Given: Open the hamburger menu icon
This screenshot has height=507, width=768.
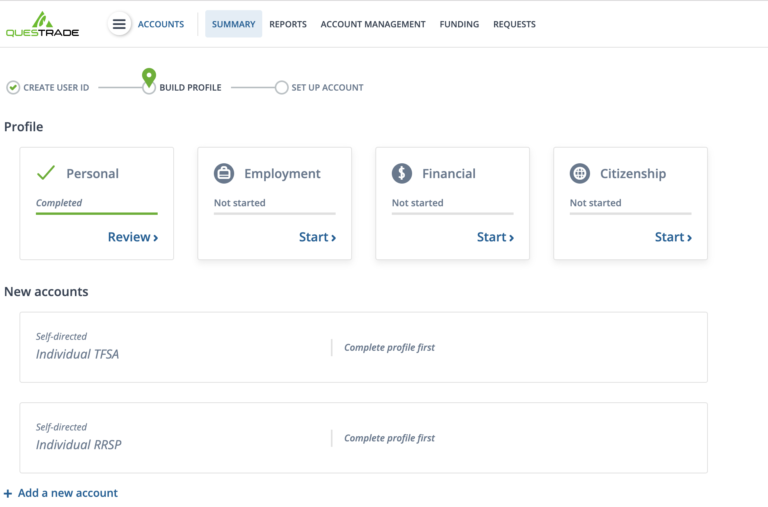Looking at the screenshot, I should coord(120,24).
